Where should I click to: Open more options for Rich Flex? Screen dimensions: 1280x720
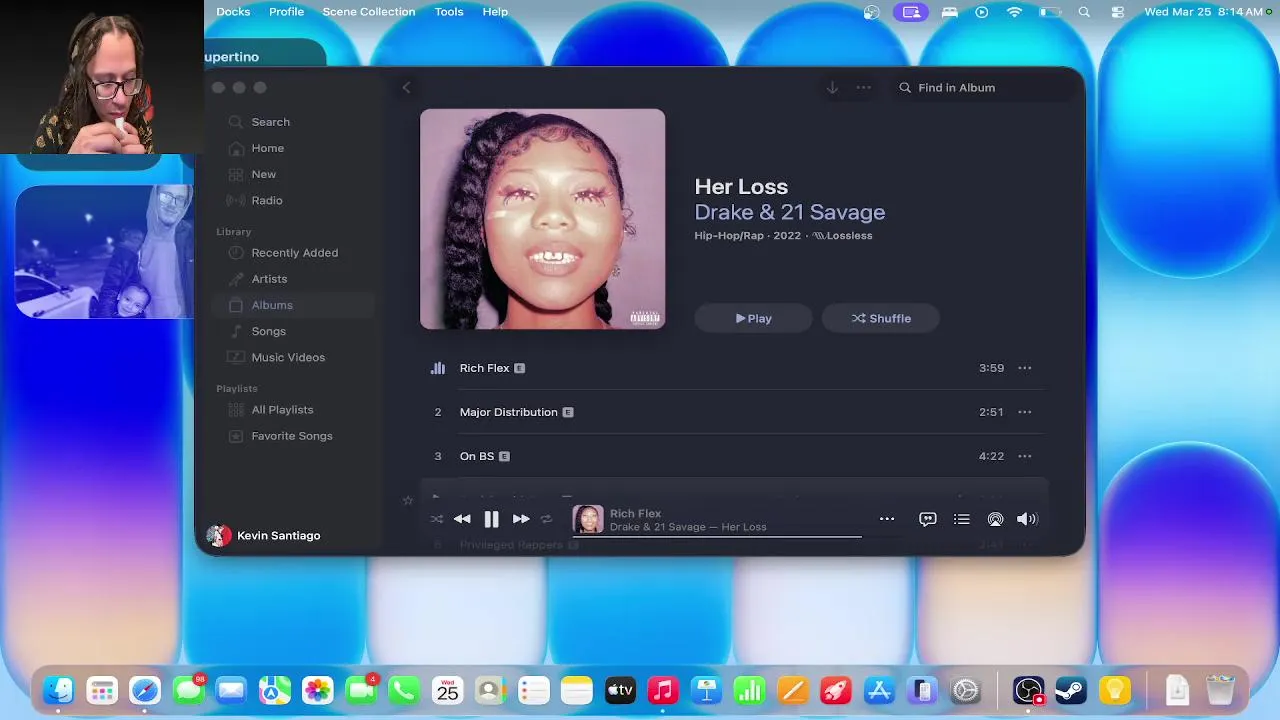coord(1025,368)
